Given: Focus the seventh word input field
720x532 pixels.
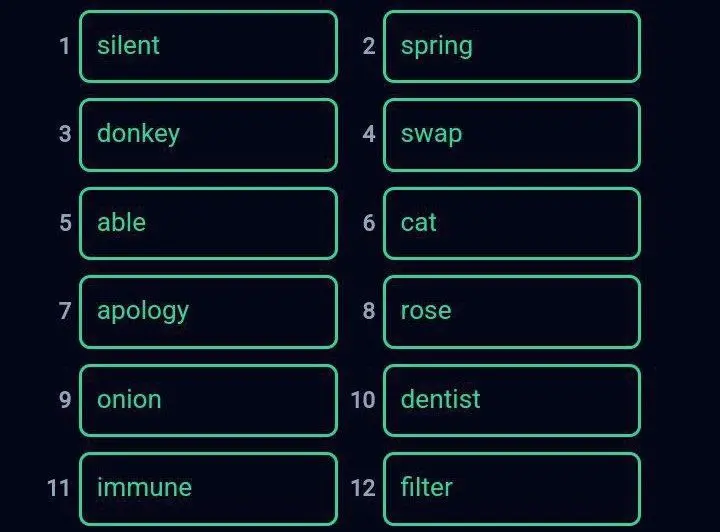Looking at the screenshot, I should [208, 312].
